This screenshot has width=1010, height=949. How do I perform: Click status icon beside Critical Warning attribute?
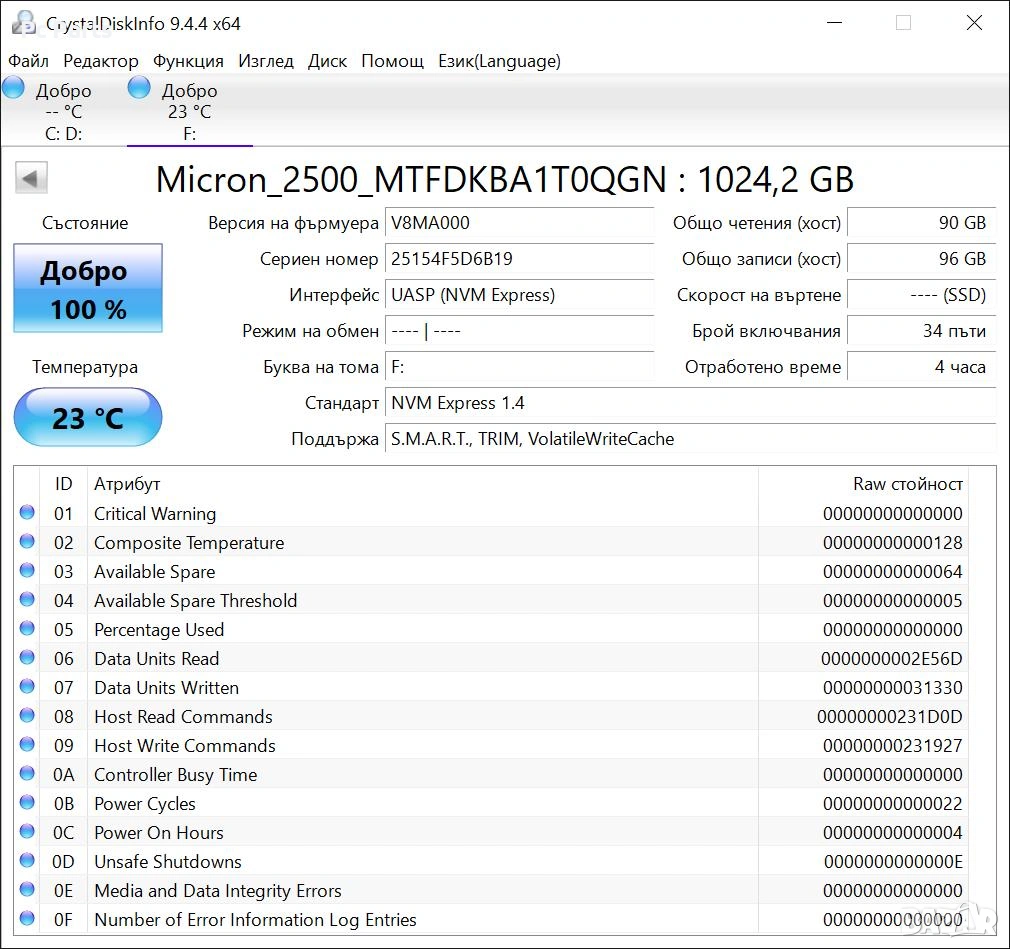coord(27,513)
